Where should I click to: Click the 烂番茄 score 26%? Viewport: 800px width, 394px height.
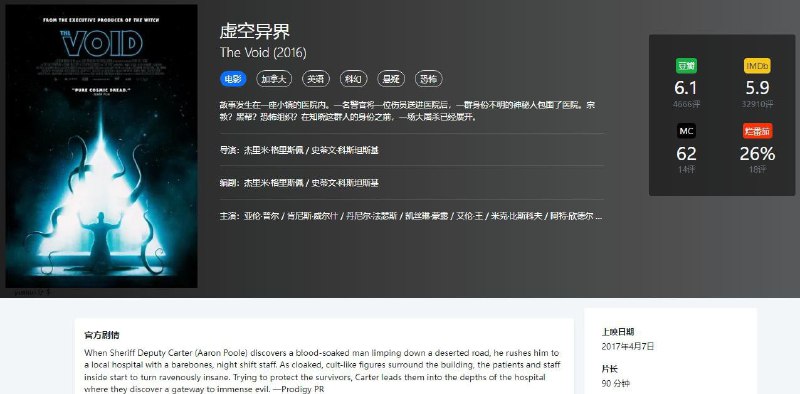(758, 154)
